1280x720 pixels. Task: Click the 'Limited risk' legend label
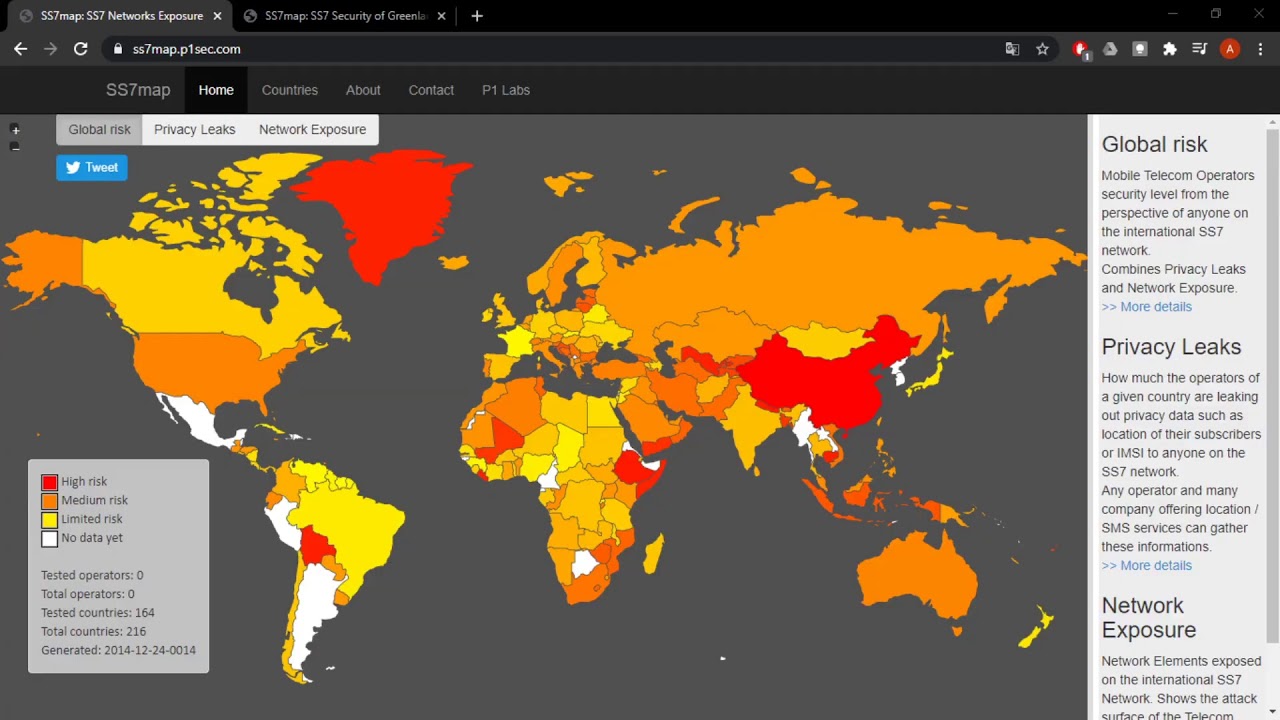point(92,520)
